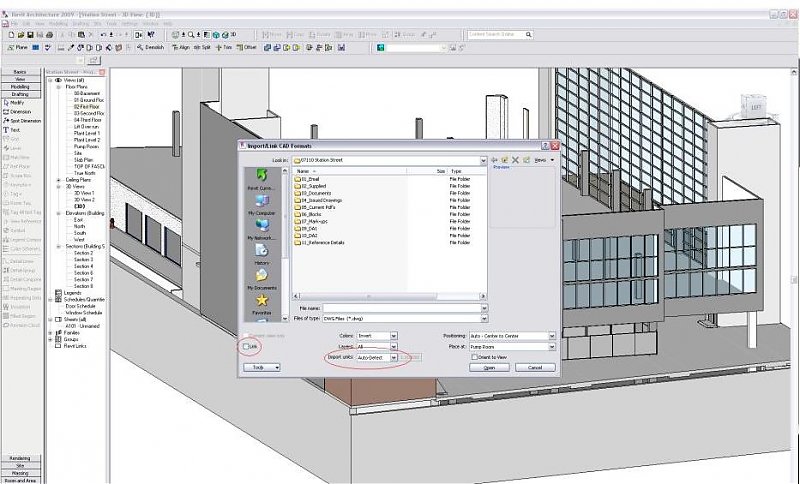Open the Place at Pump Room dropdown
This screenshot has width=800, height=484.
pyautogui.click(x=552, y=347)
